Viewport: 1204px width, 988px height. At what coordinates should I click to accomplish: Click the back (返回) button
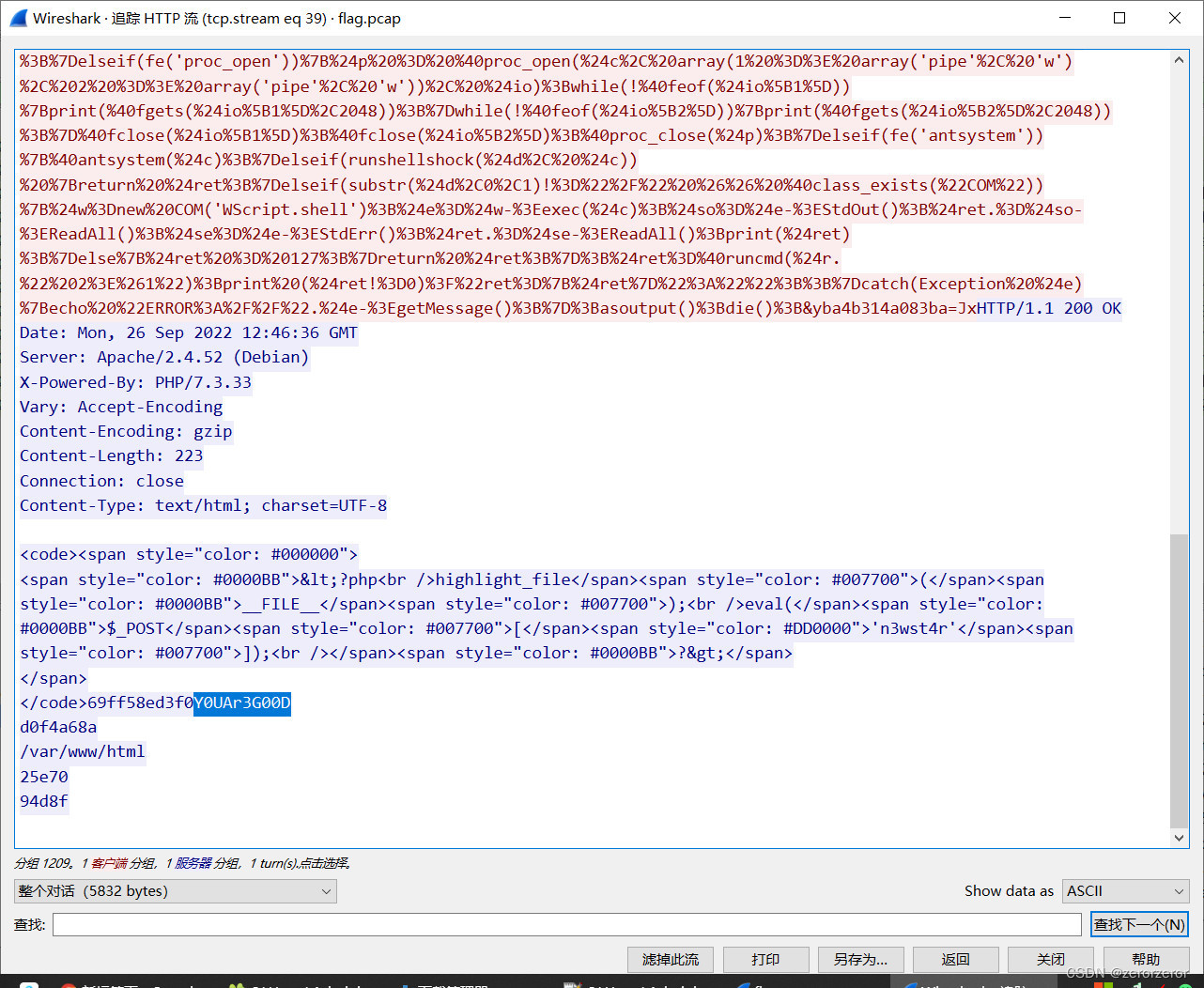point(955,960)
